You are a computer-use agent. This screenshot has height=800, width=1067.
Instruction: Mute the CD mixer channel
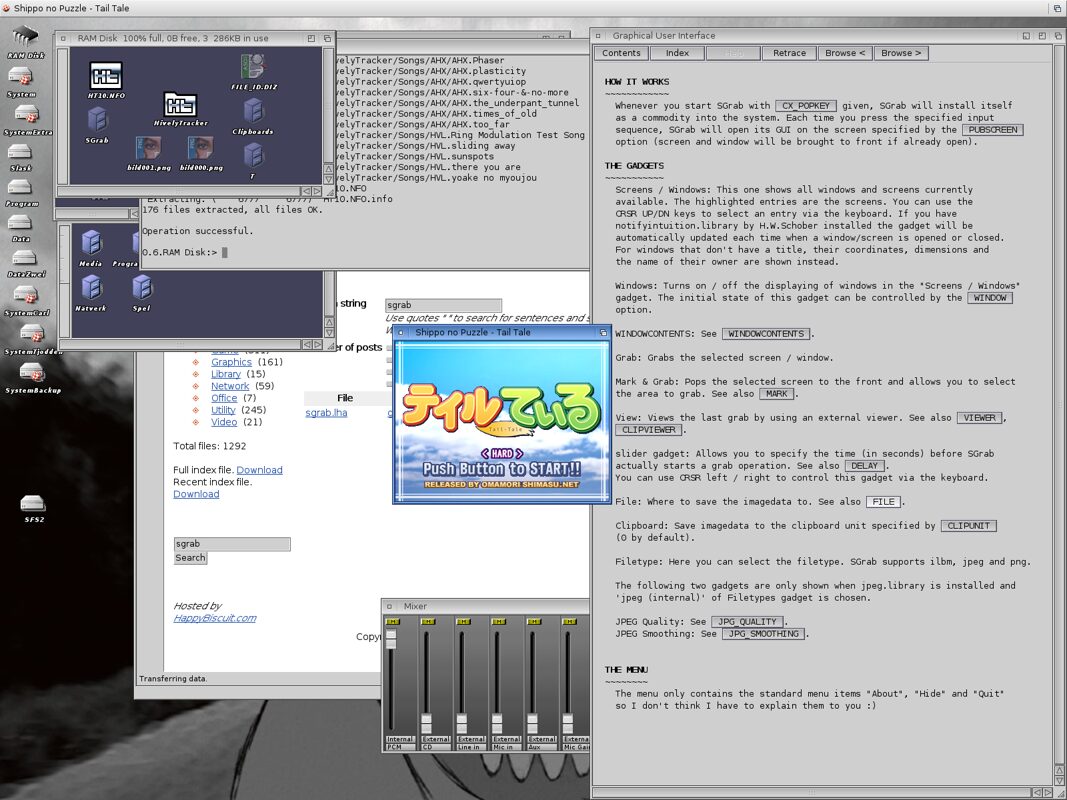tap(427, 622)
